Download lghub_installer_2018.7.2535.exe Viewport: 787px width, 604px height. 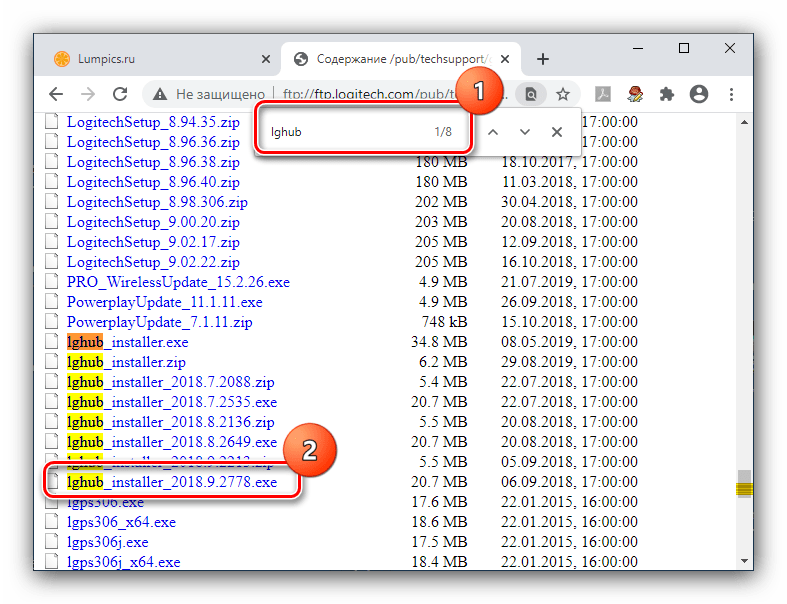[x=172, y=403]
